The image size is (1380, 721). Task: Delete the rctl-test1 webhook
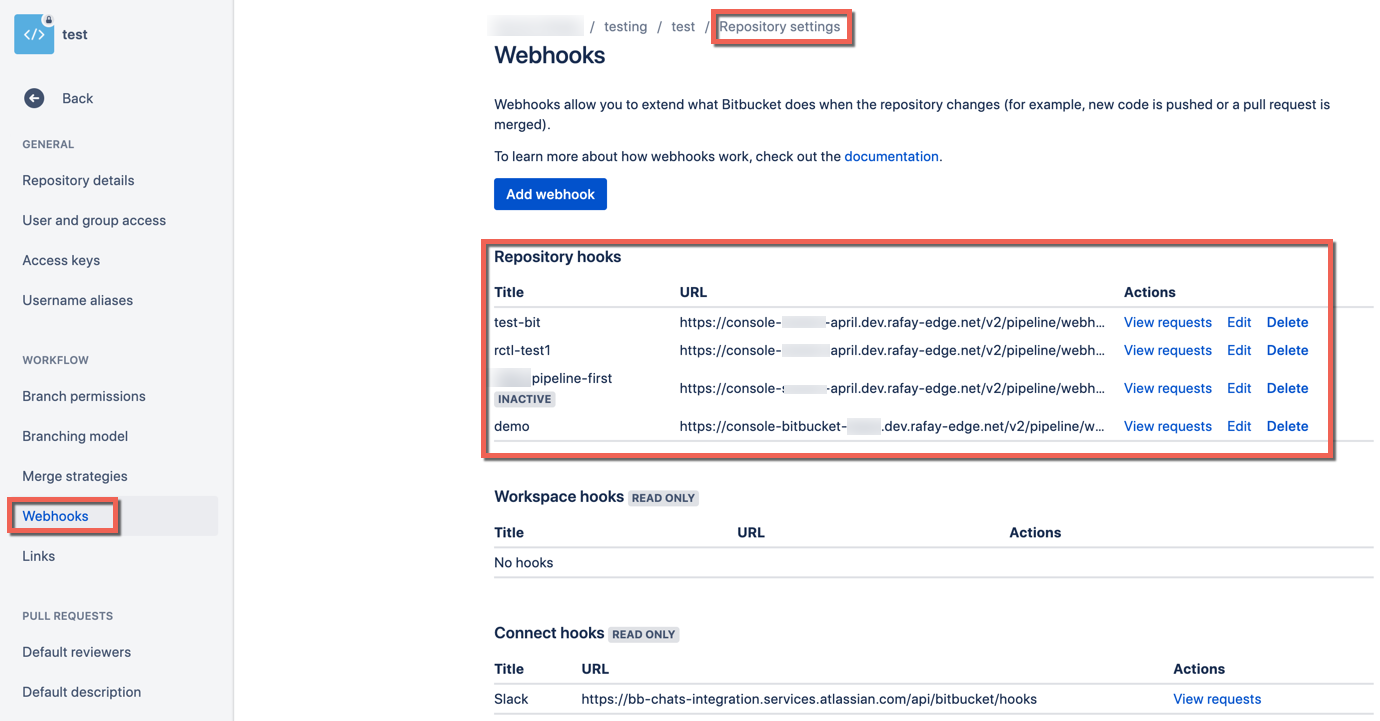[x=1287, y=350]
